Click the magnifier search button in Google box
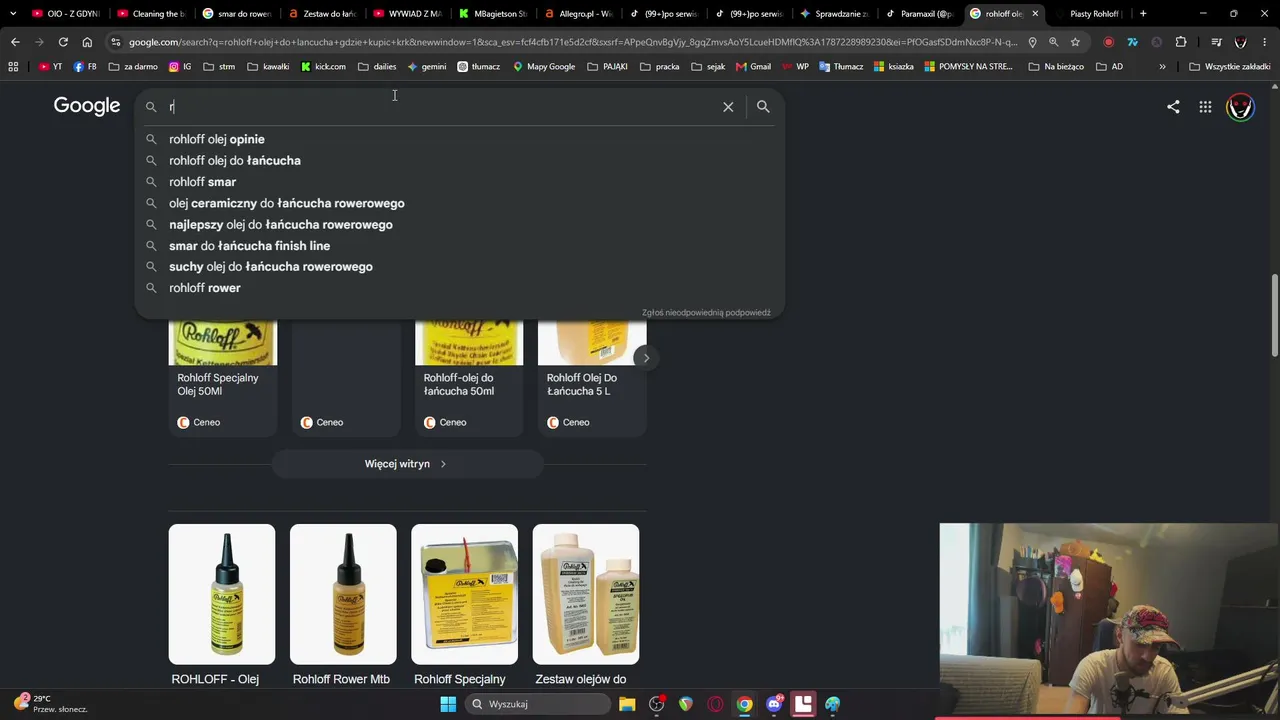The image size is (1280, 720). click(x=763, y=107)
